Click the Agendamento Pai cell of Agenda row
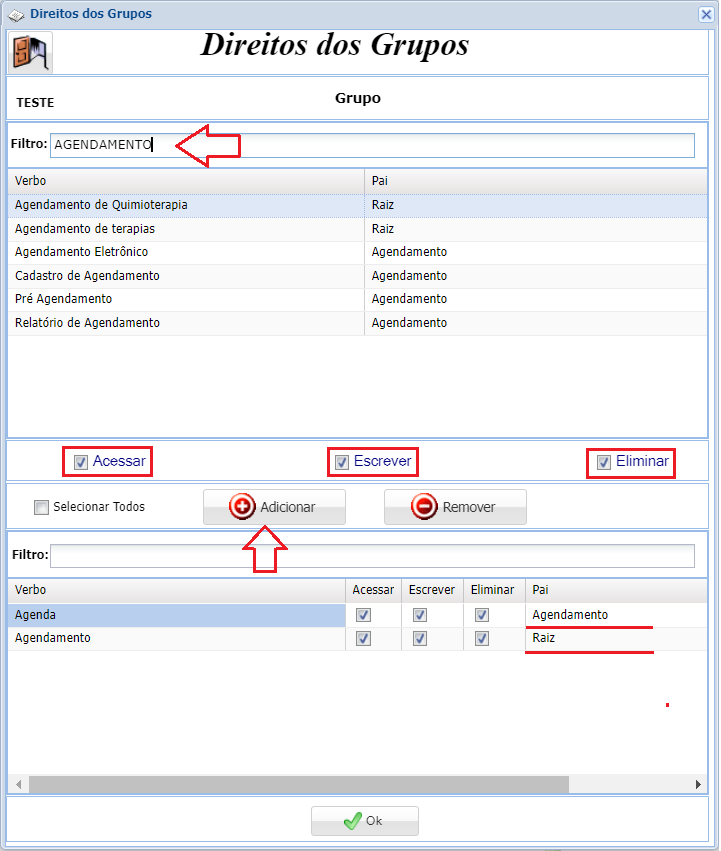Viewport: 721px width, 851px height. (616, 615)
